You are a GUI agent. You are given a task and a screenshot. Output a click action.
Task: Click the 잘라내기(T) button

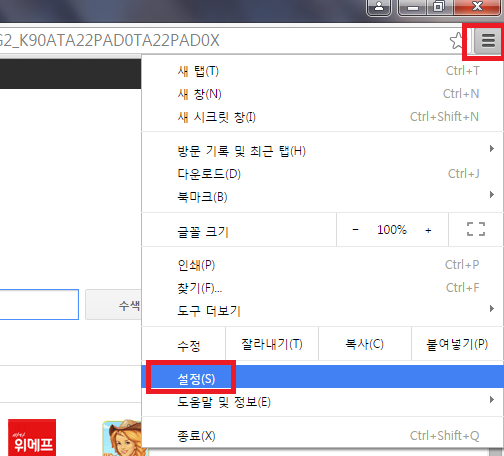[272, 344]
